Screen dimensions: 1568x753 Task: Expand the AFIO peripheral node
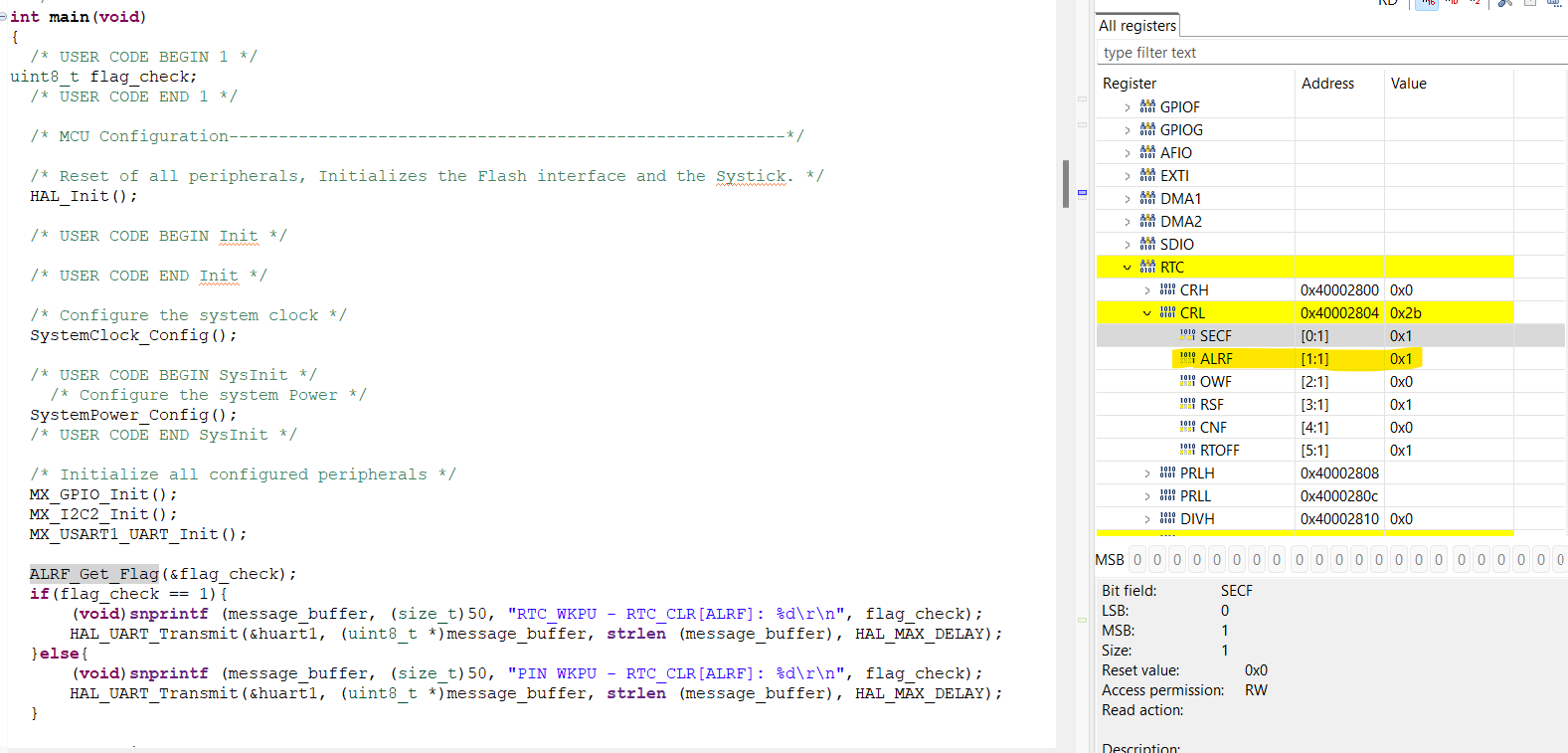coord(1128,153)
